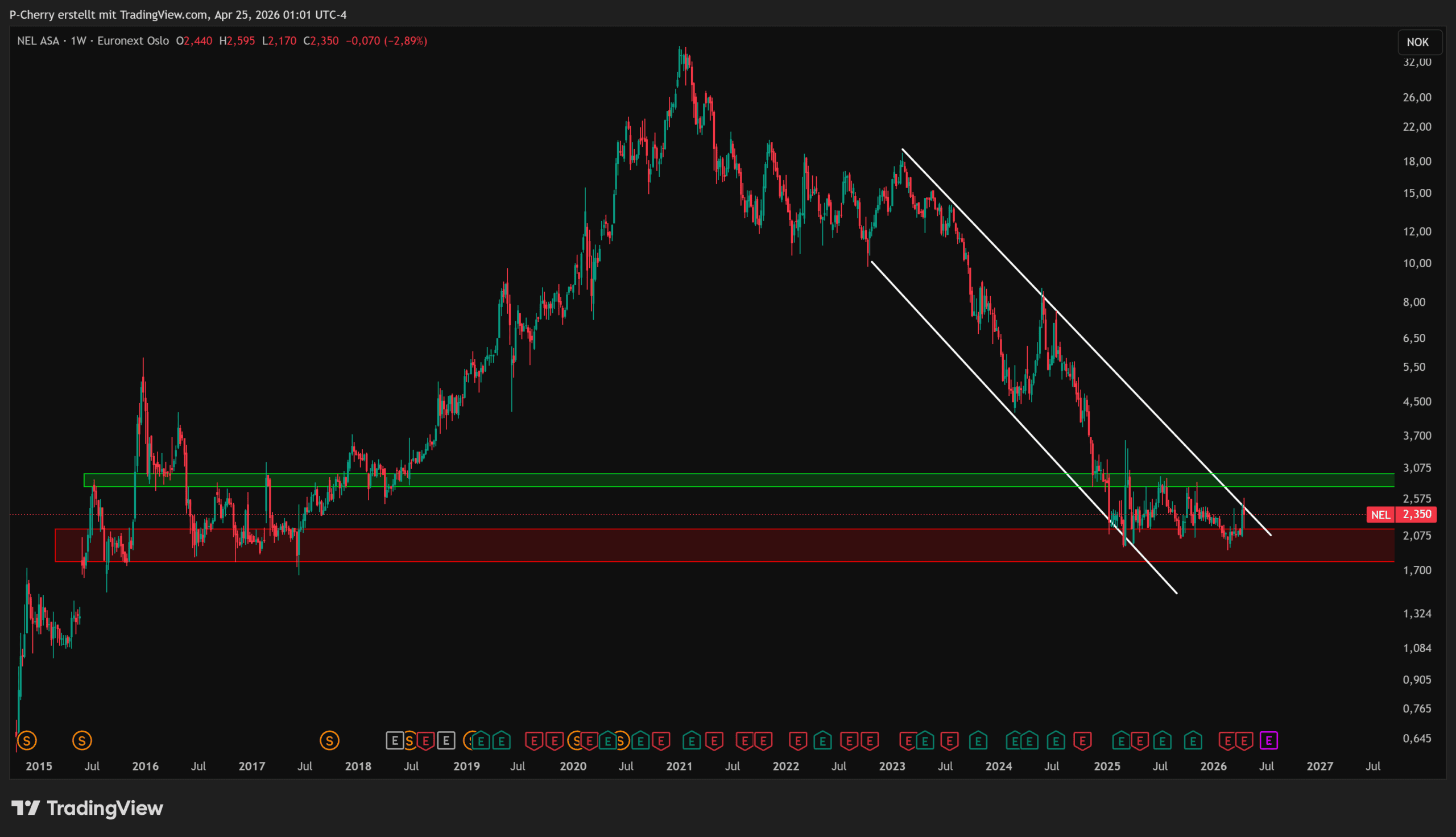Click the NEL ASA symbol name in the legend
The height and width of the screenshot is (837, 1456).
click(x=38, y=41)
